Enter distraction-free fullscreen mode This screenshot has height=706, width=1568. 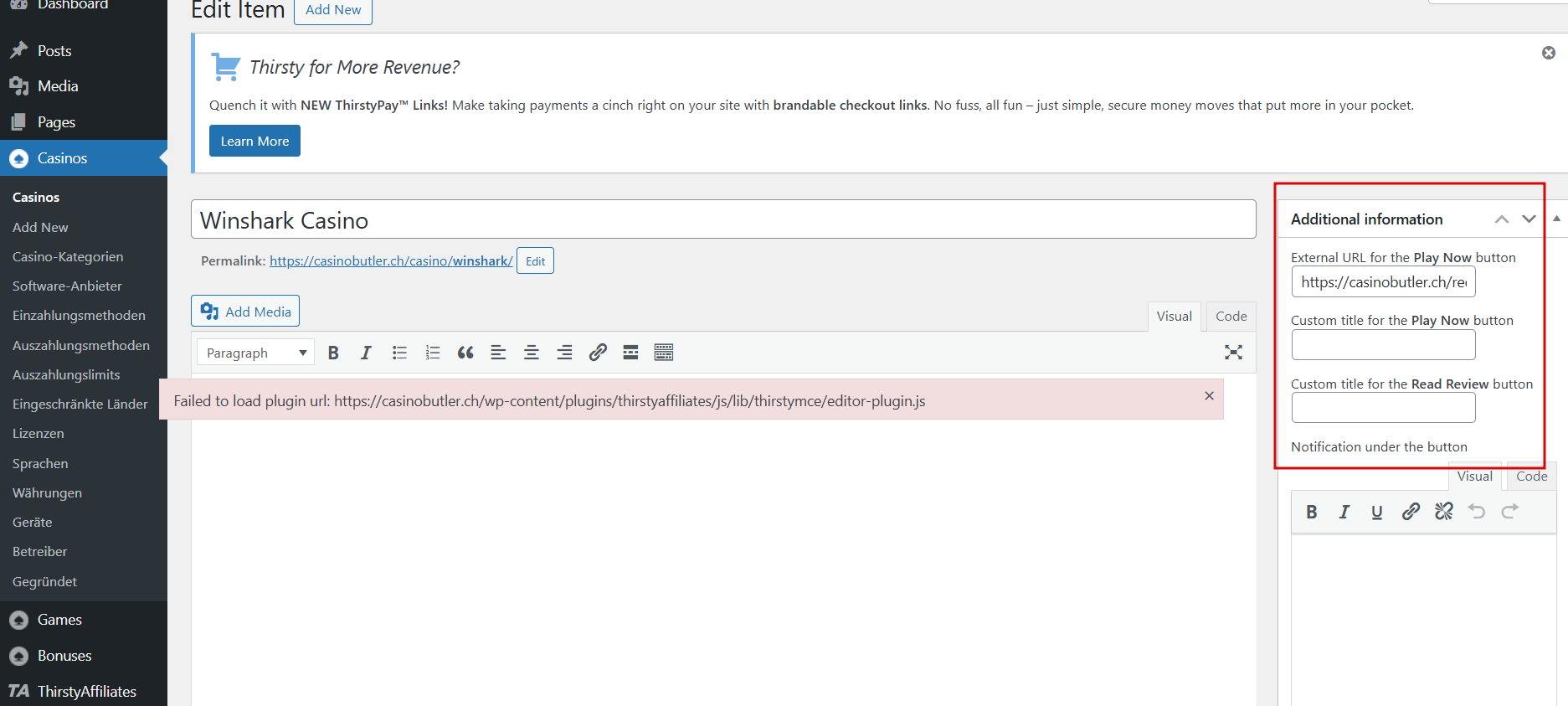coord(1233,353)
